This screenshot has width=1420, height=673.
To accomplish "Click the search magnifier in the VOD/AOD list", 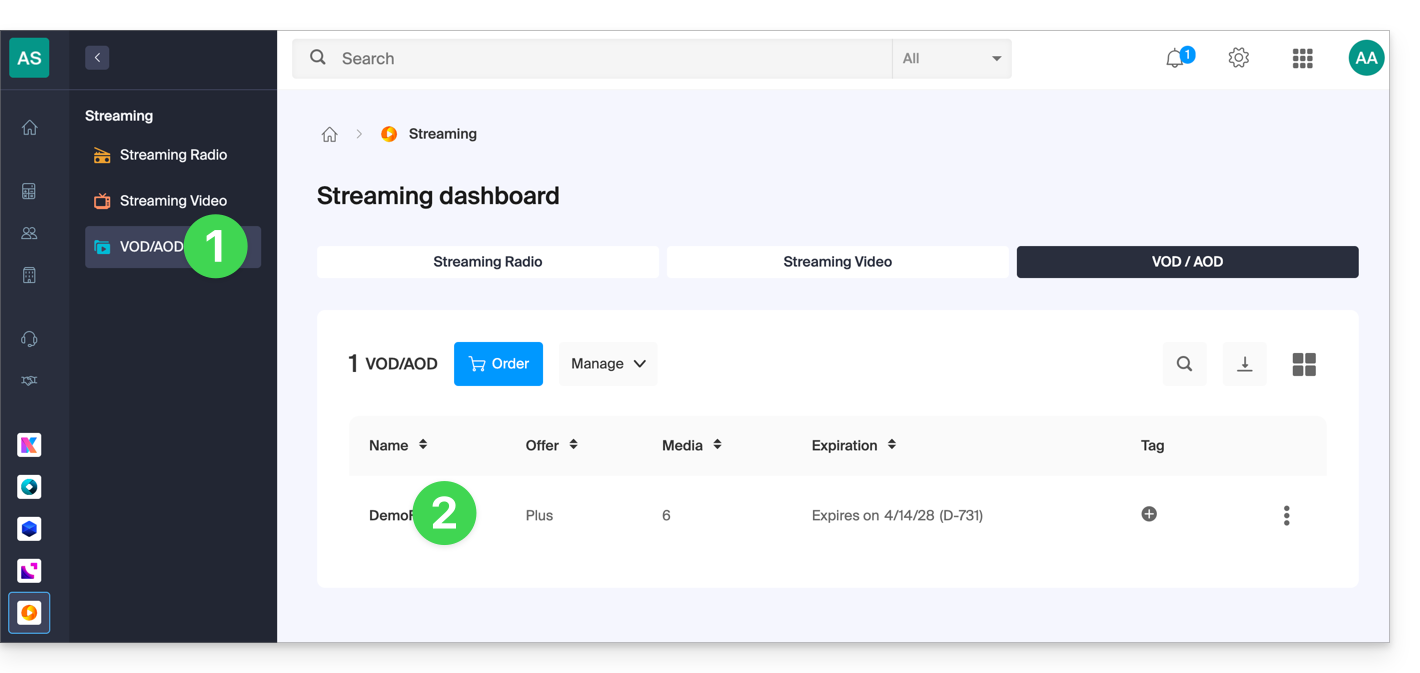I will 1184,364.
